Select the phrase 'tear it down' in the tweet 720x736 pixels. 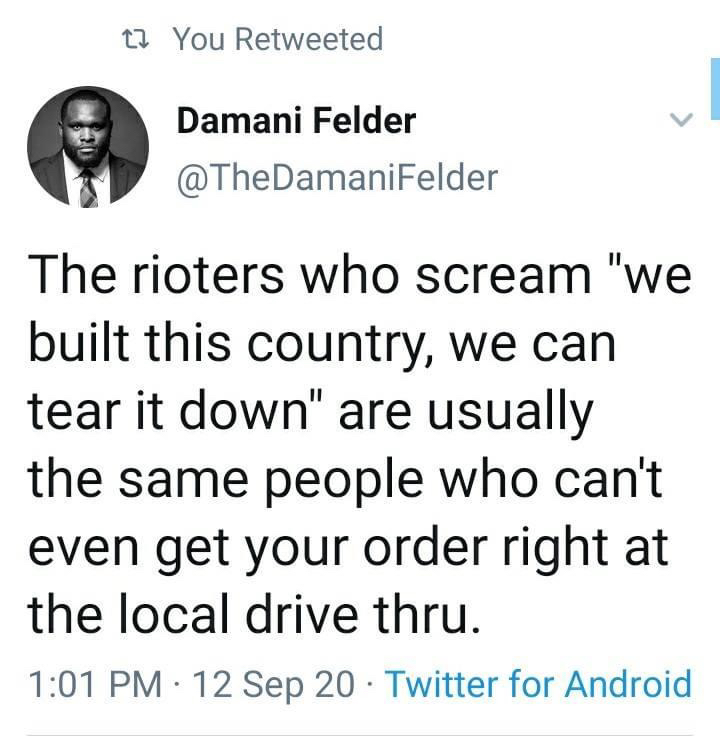click(168, 411)
